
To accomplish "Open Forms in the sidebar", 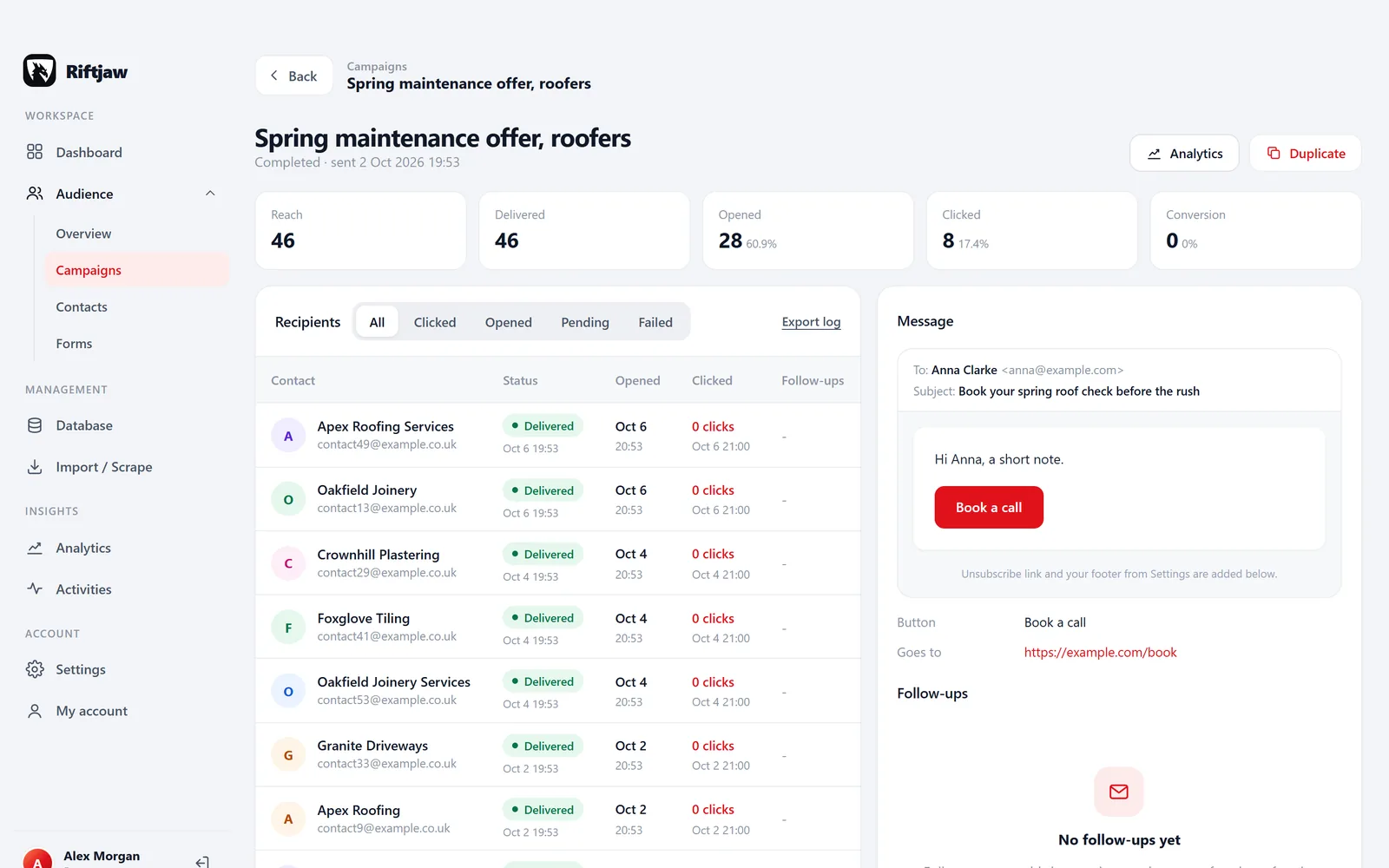I will point(74,344).
